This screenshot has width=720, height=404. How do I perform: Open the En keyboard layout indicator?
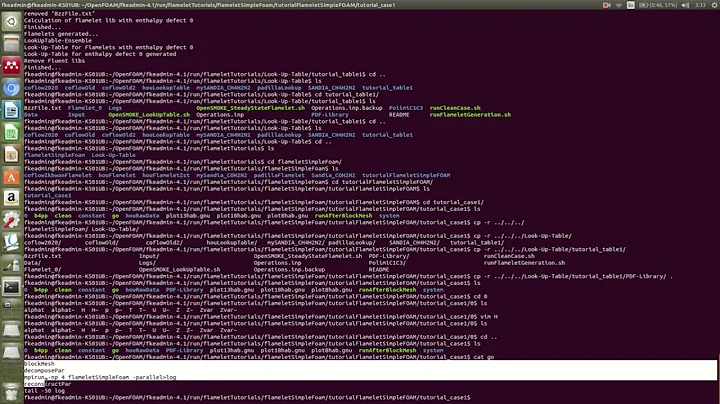coord(630,5)
